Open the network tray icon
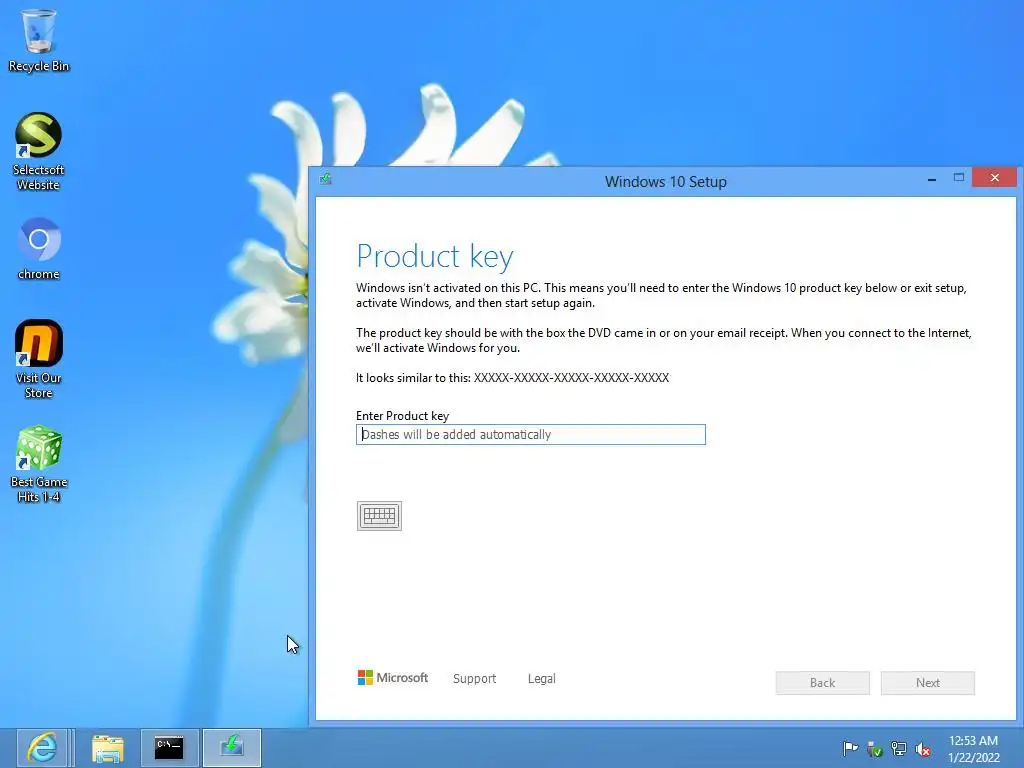 (899, 749)
